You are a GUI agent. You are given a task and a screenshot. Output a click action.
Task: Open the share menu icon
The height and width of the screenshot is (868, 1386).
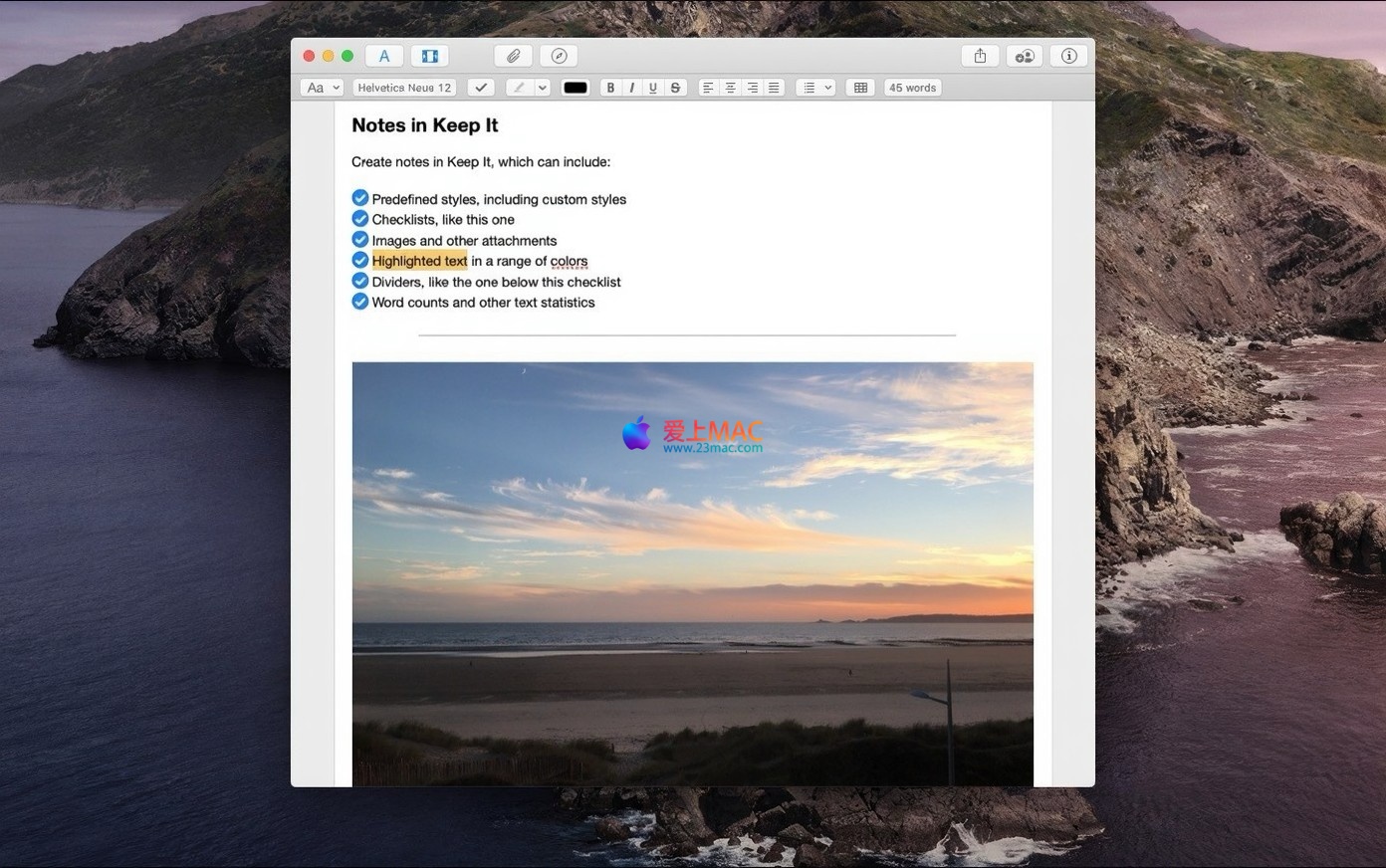980,57
